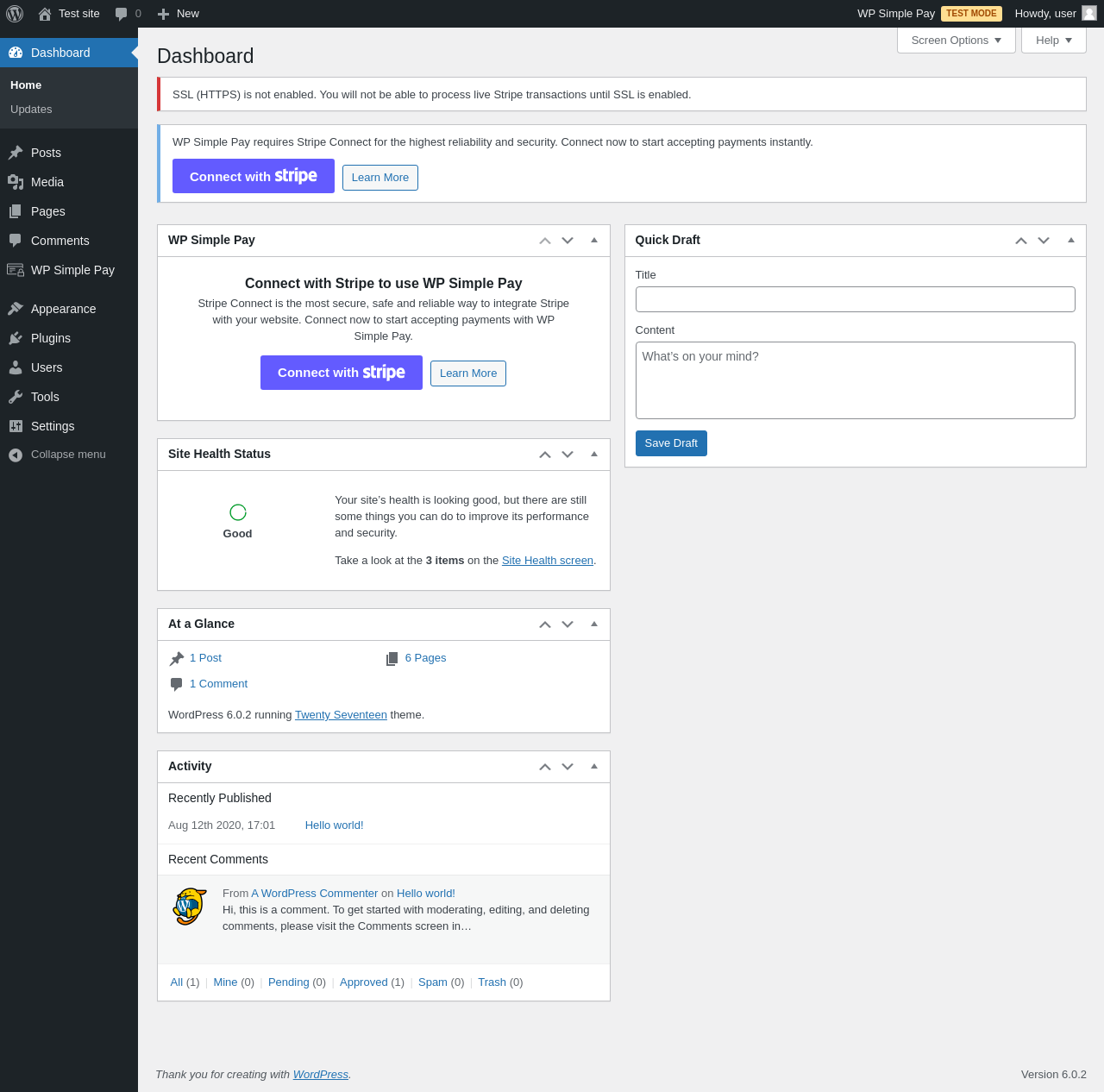Open the Site Health screen link
The image size is (1104, 1092).
tap(548, 561)
